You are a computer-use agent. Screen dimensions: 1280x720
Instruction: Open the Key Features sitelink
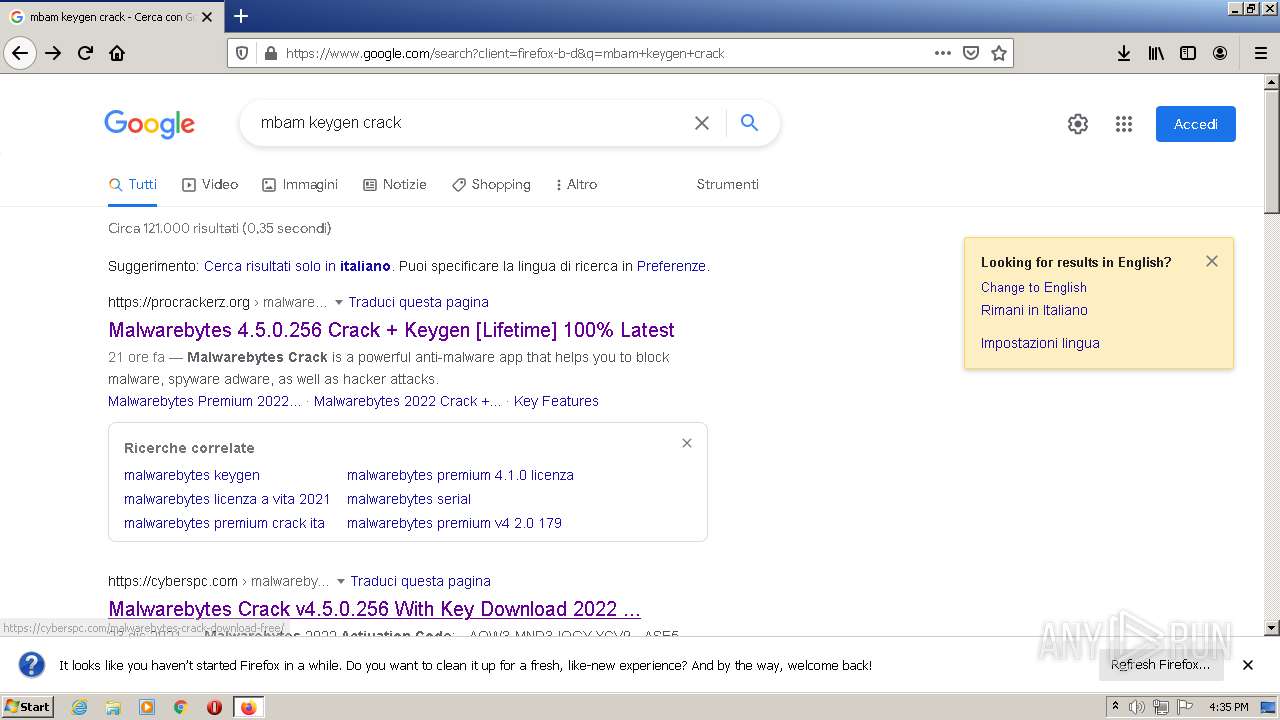pos(556,401)
